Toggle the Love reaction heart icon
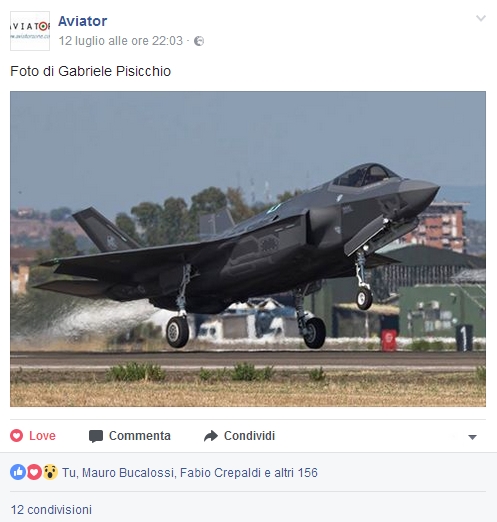The width and height of the screenshot is (497, 522). pyautogui.click(x=16, y=436)
